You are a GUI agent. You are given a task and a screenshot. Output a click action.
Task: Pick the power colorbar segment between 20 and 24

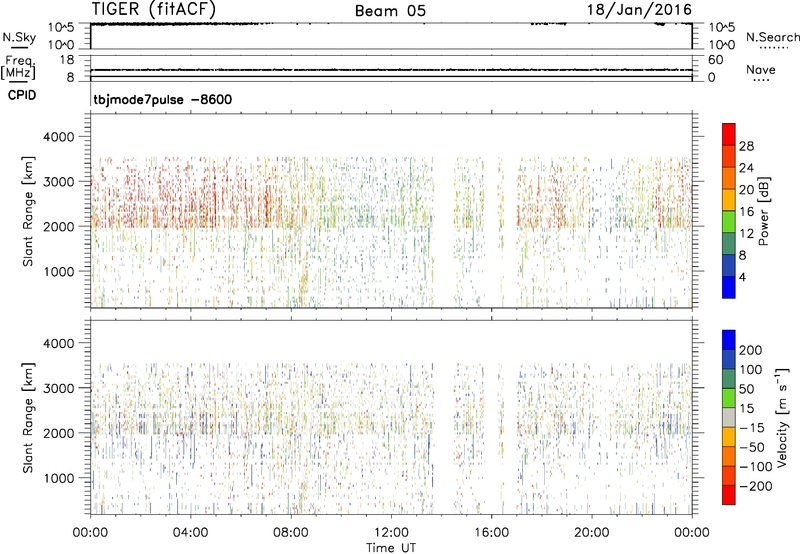pyautogui.click(x=729, y=178)
